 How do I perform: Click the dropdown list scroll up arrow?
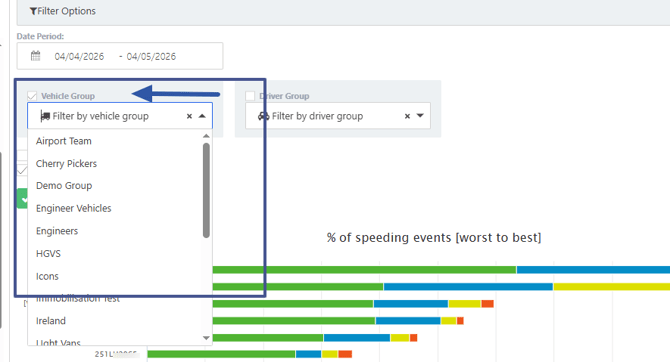[x=206, y=136]
